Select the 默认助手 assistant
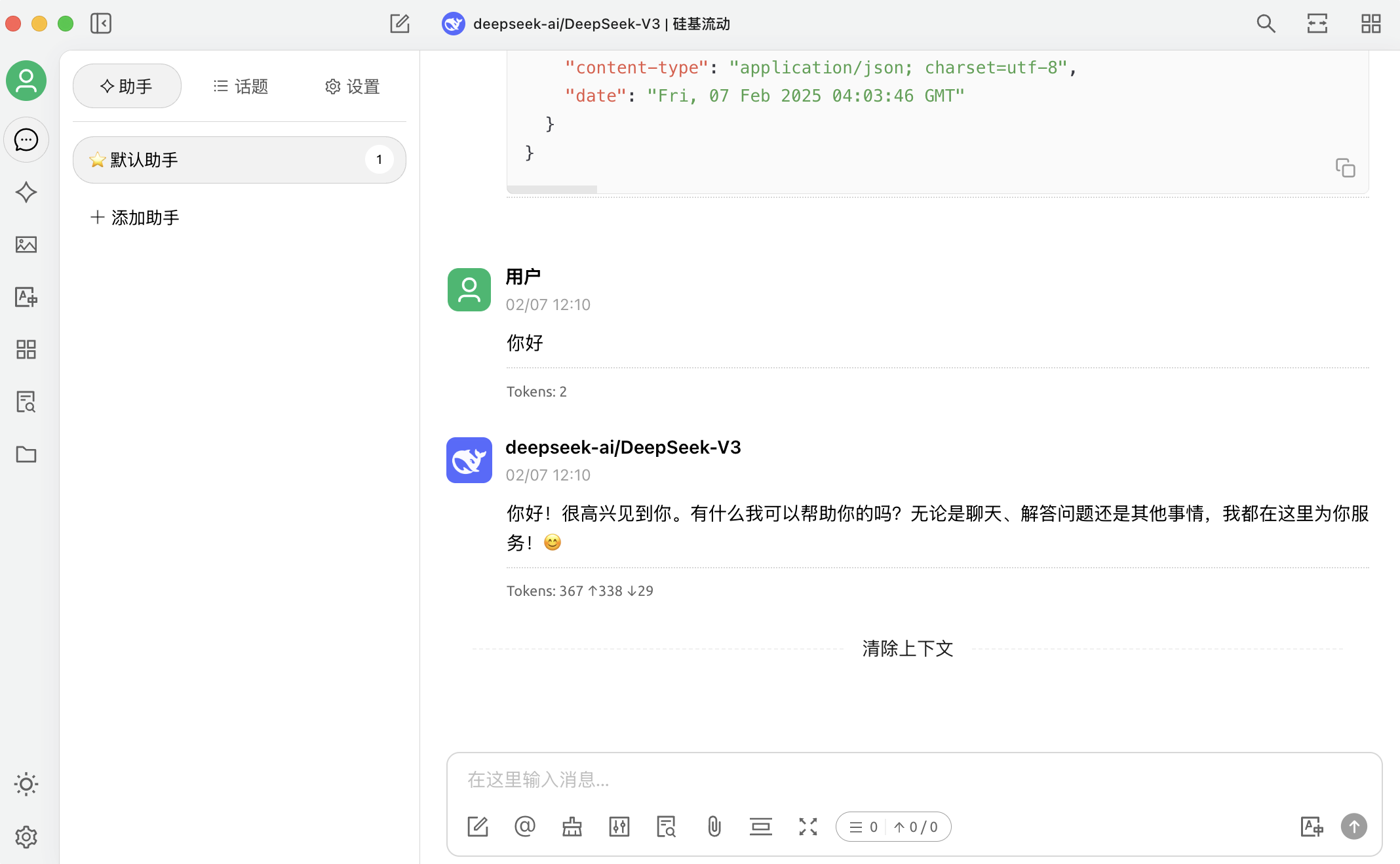 239,160
